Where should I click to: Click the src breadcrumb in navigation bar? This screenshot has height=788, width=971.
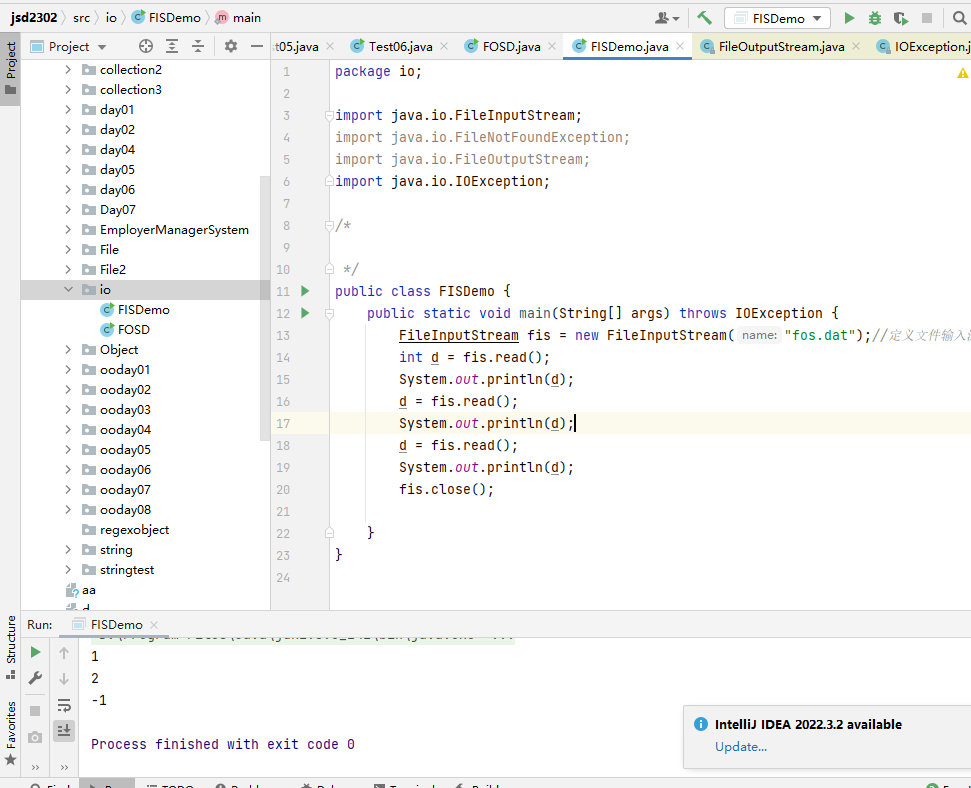coord(80,17)
